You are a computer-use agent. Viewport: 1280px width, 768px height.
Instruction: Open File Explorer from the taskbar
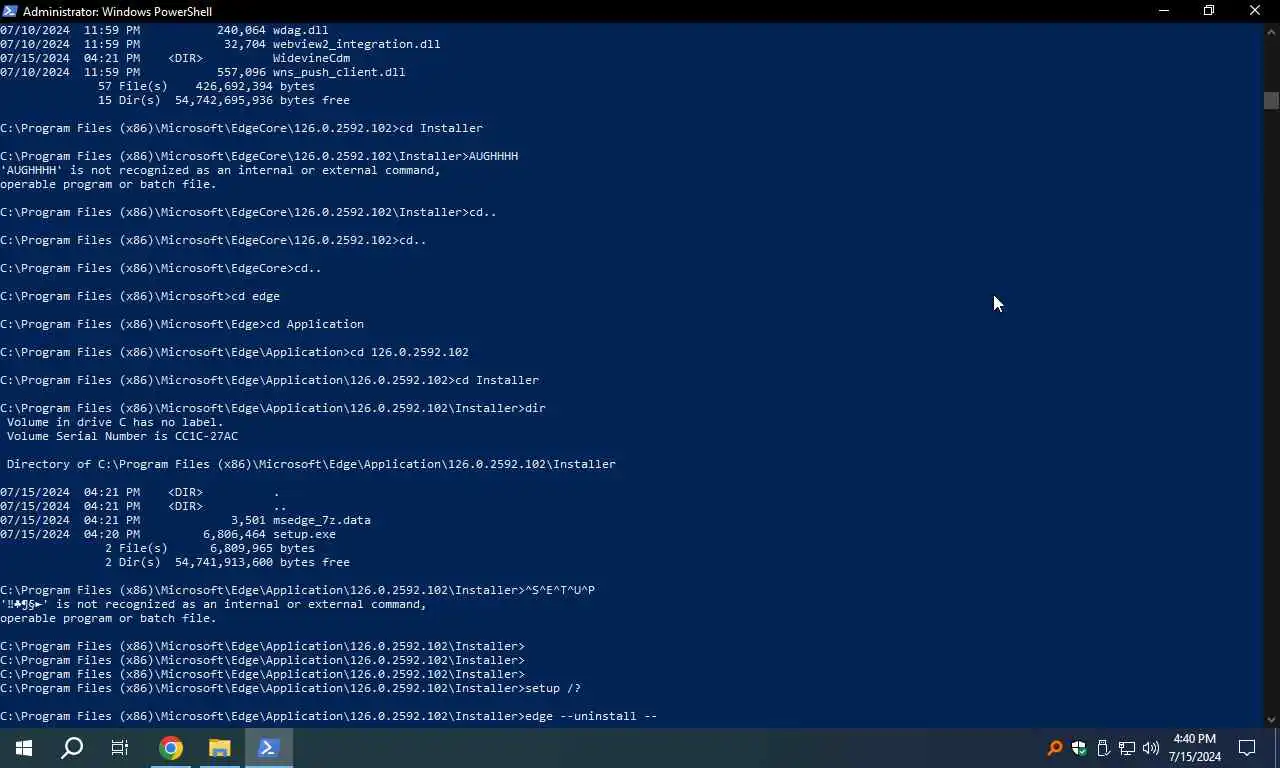click(x=219, y=748)
